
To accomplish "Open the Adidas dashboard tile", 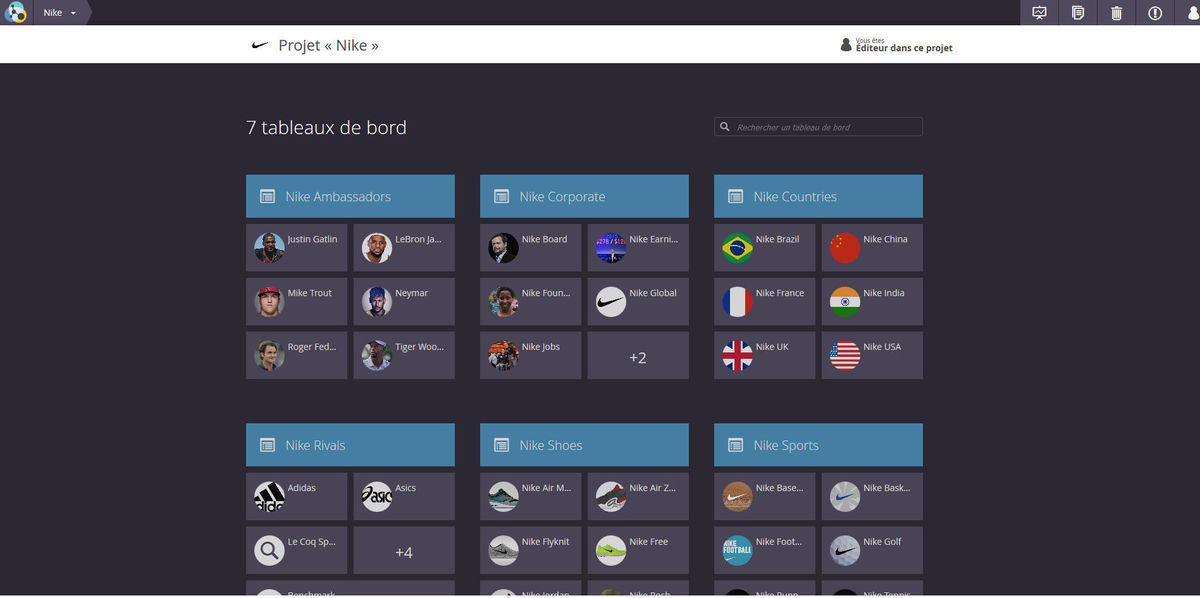I will coord(297,497).
